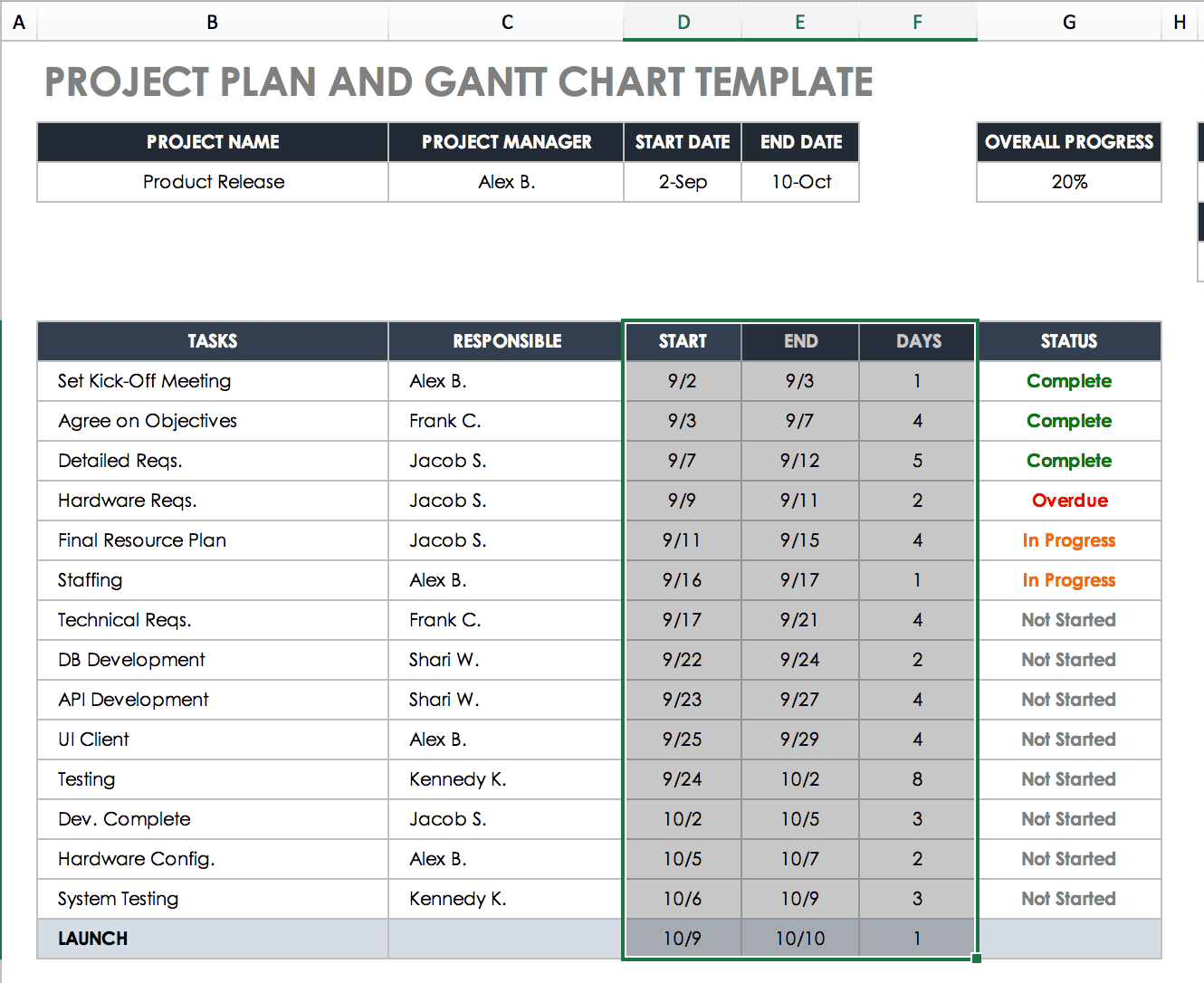Screen dimensions: 1204x983
Task: Click the column B header
Action: (212, 22)
